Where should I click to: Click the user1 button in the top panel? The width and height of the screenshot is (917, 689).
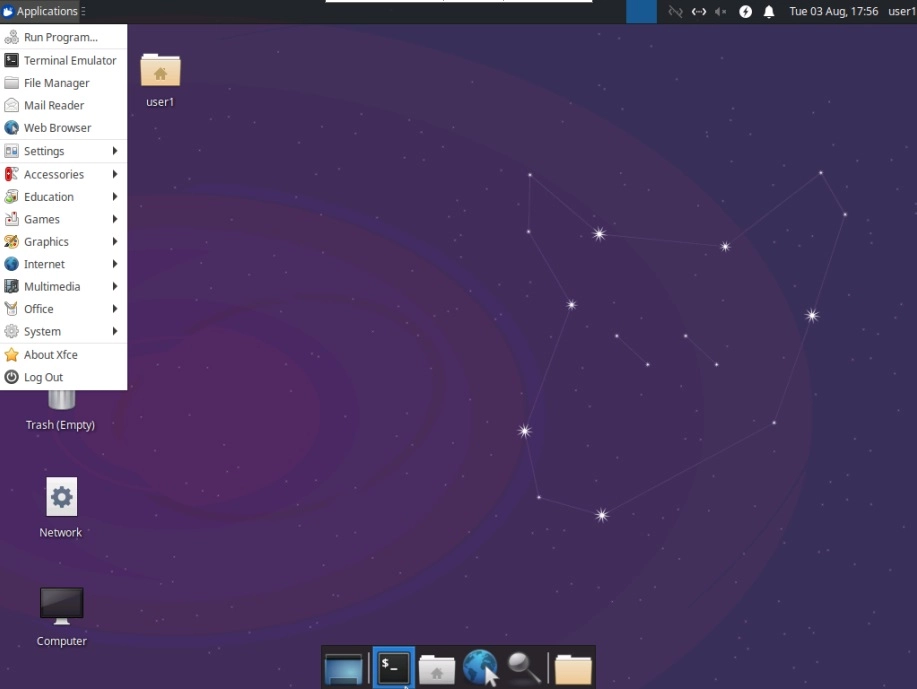(900, 12)
